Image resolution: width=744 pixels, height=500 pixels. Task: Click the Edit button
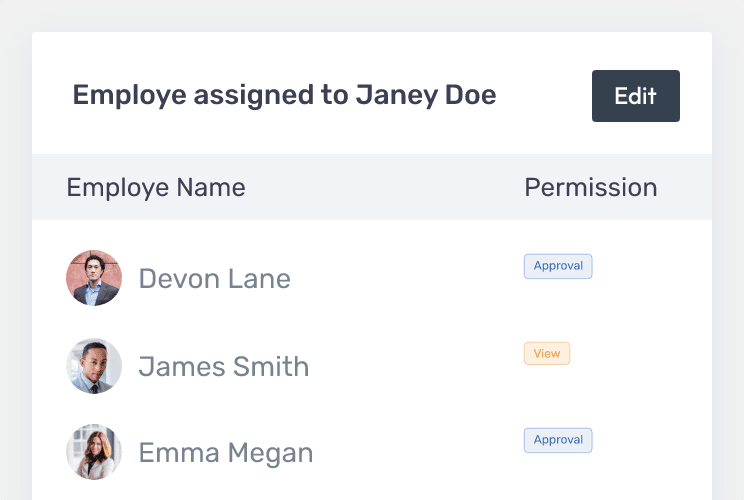pos(635,96)
